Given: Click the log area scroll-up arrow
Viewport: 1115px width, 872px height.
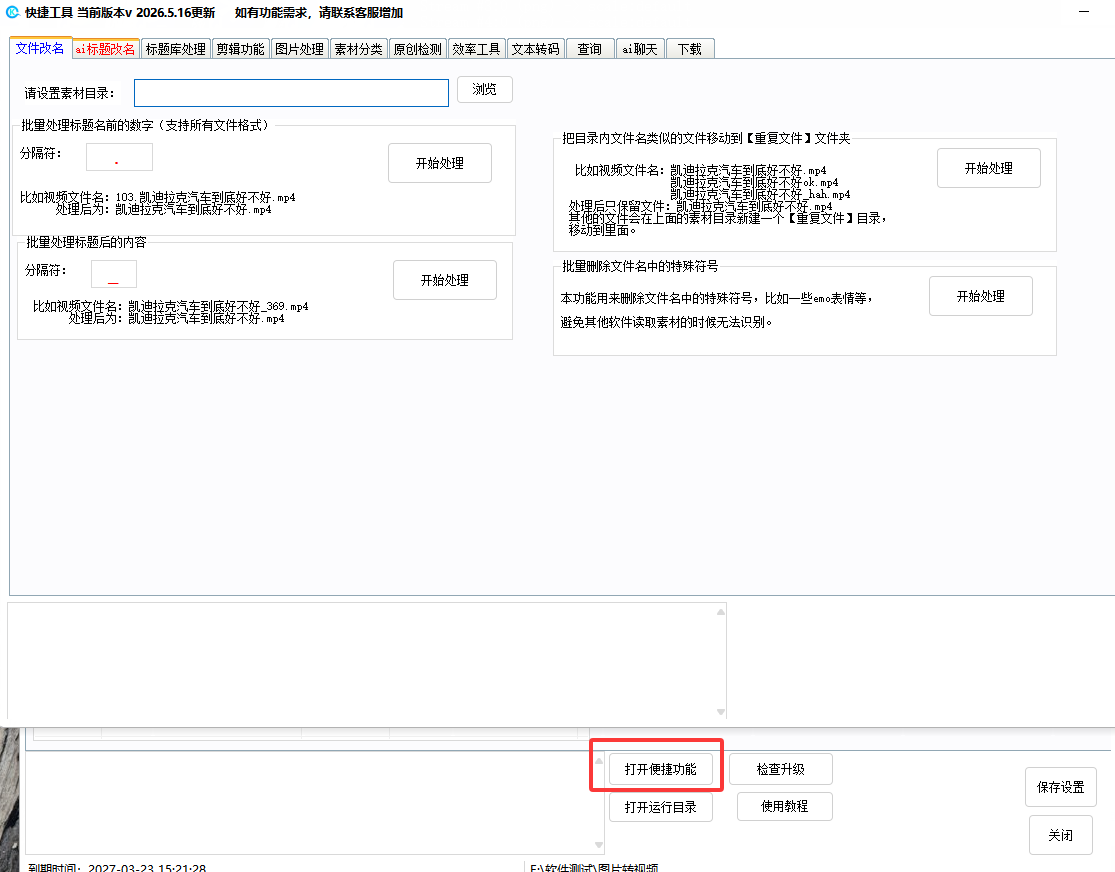Looking at the screenshot, I should [x=720, y=612].
